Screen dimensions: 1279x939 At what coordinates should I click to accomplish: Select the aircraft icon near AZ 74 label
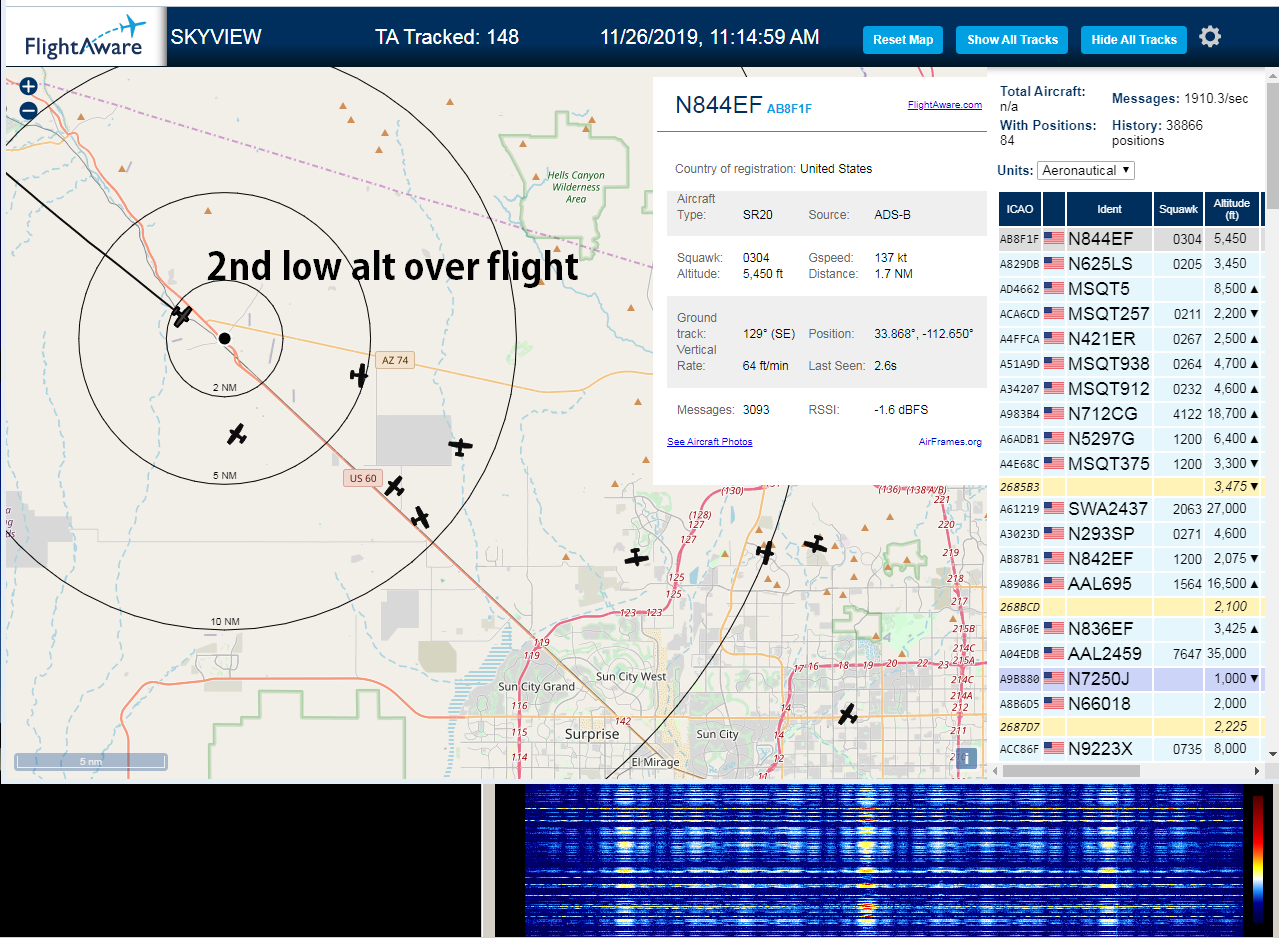360,375
